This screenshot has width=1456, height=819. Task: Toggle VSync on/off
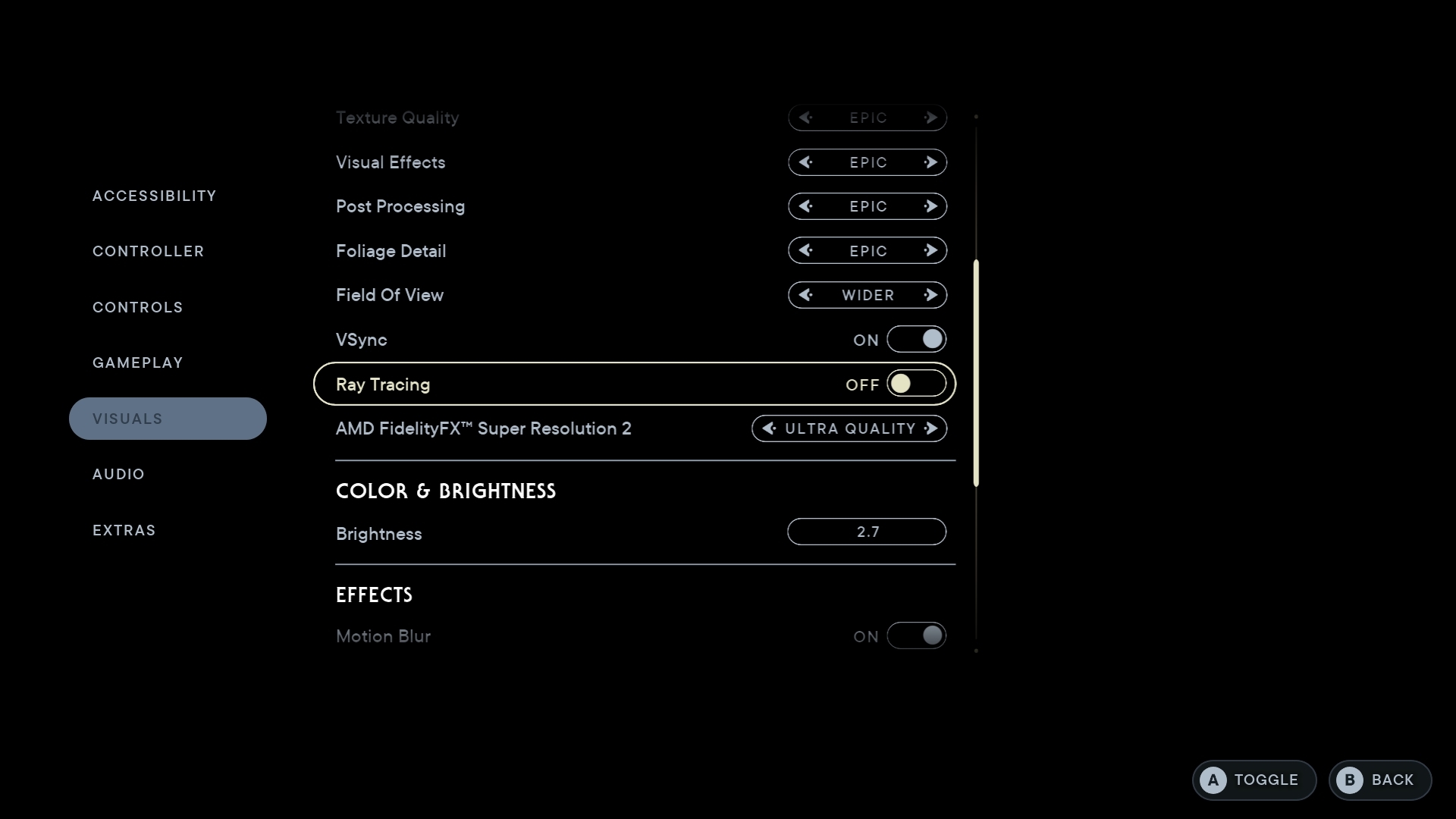click(916, 339)
